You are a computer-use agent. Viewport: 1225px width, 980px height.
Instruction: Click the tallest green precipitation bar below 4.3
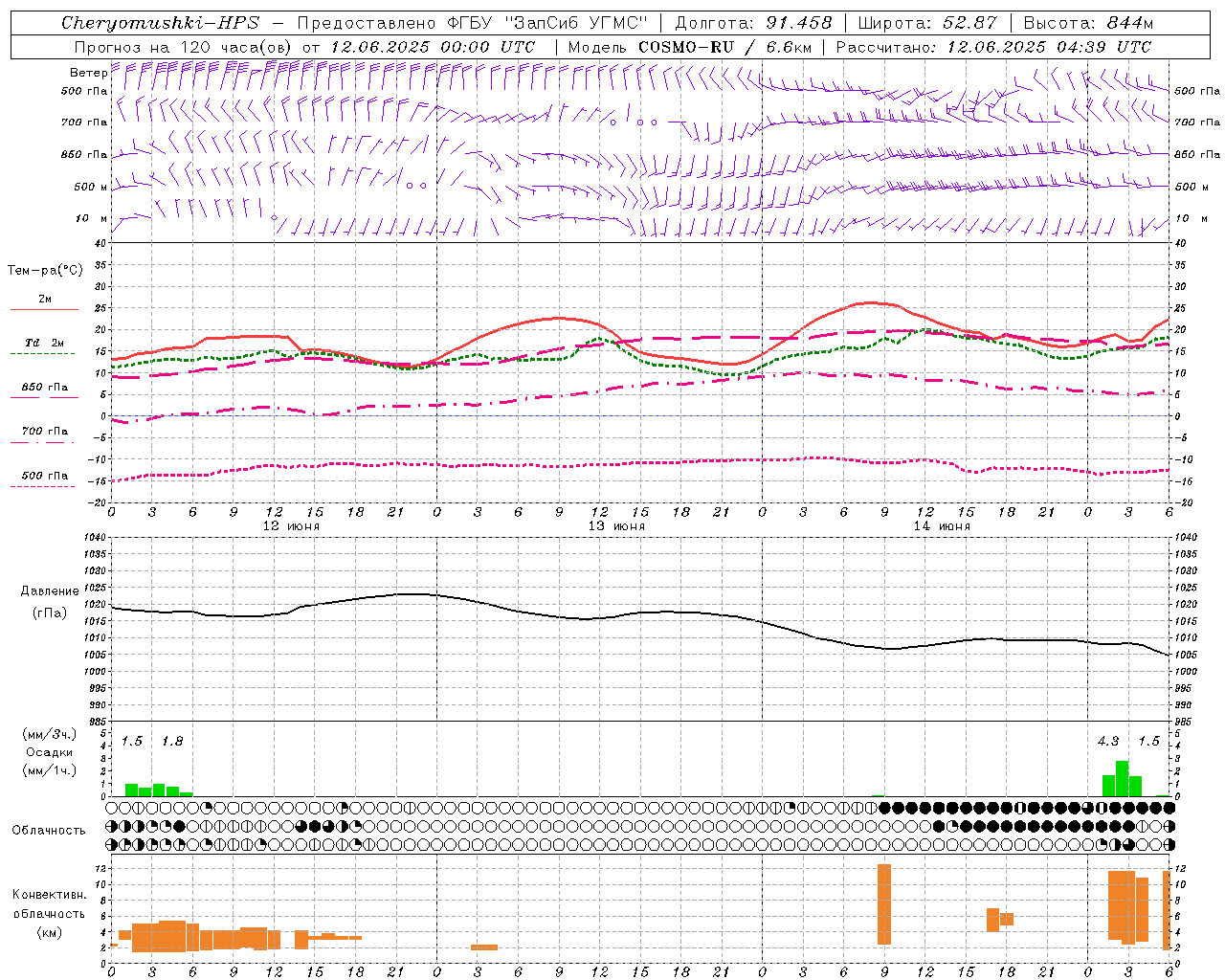point(1123,778)
